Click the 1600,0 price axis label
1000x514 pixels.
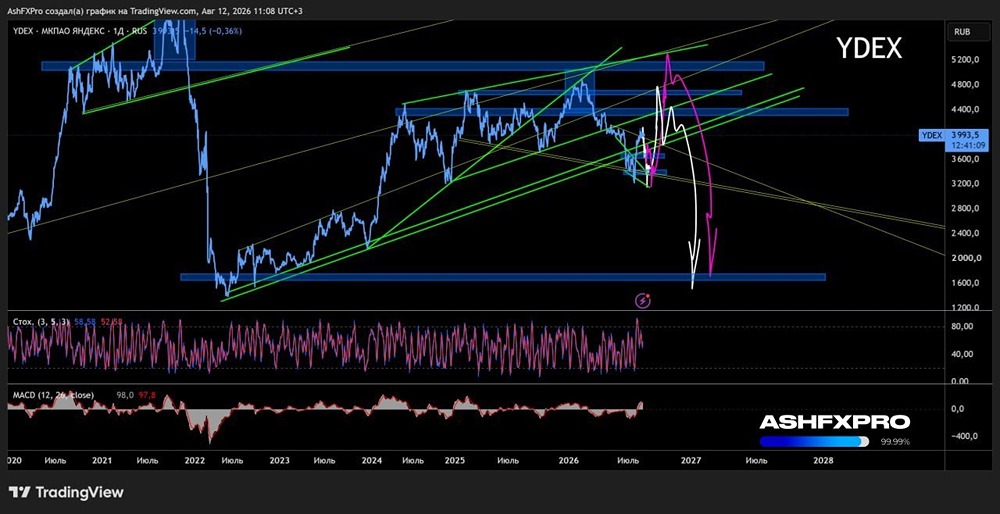pyautogui.click(x=967, y=283)
